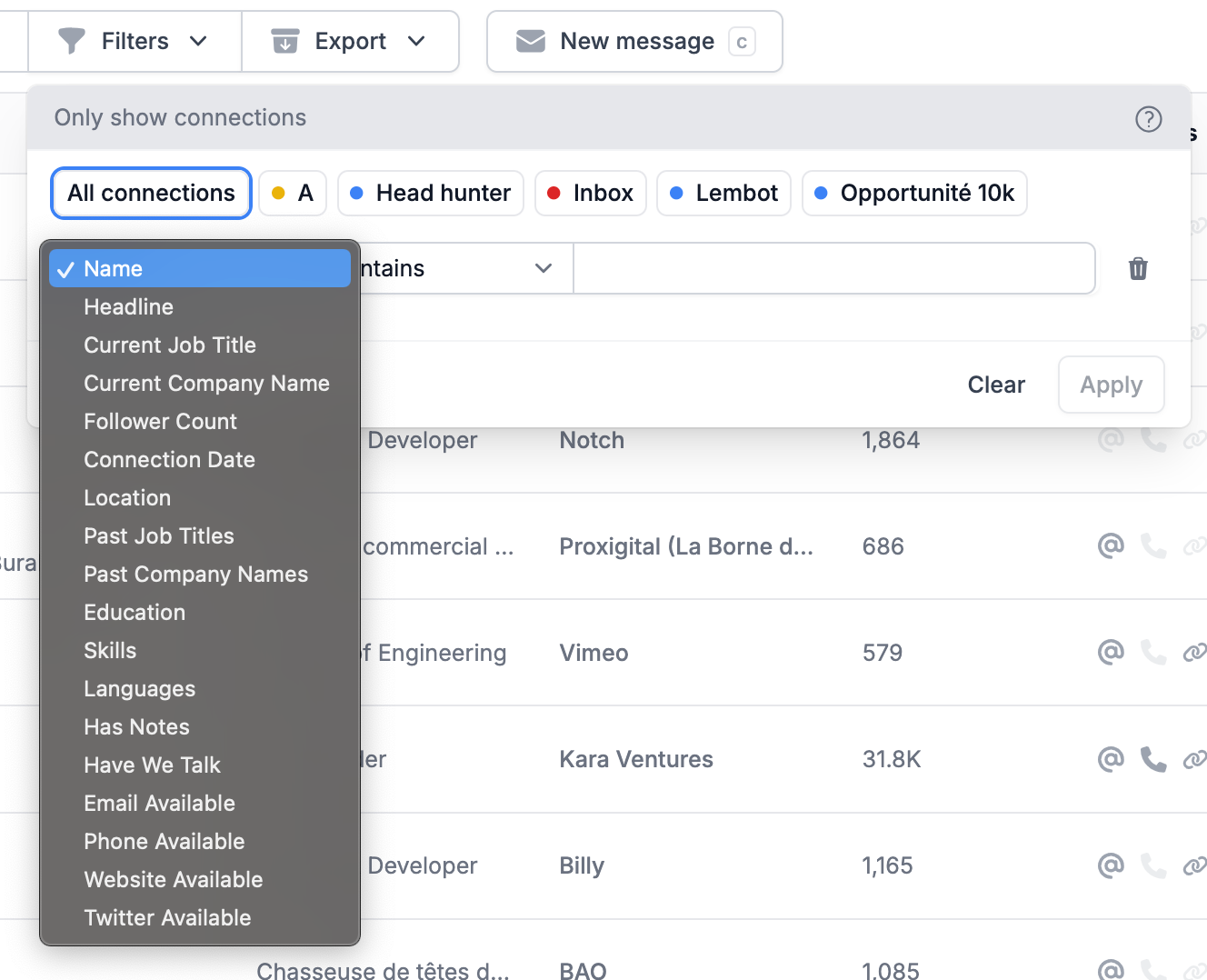Open the Filters dropdown
The width and height of the screenshot is (1207, 980).
[135, 41]
